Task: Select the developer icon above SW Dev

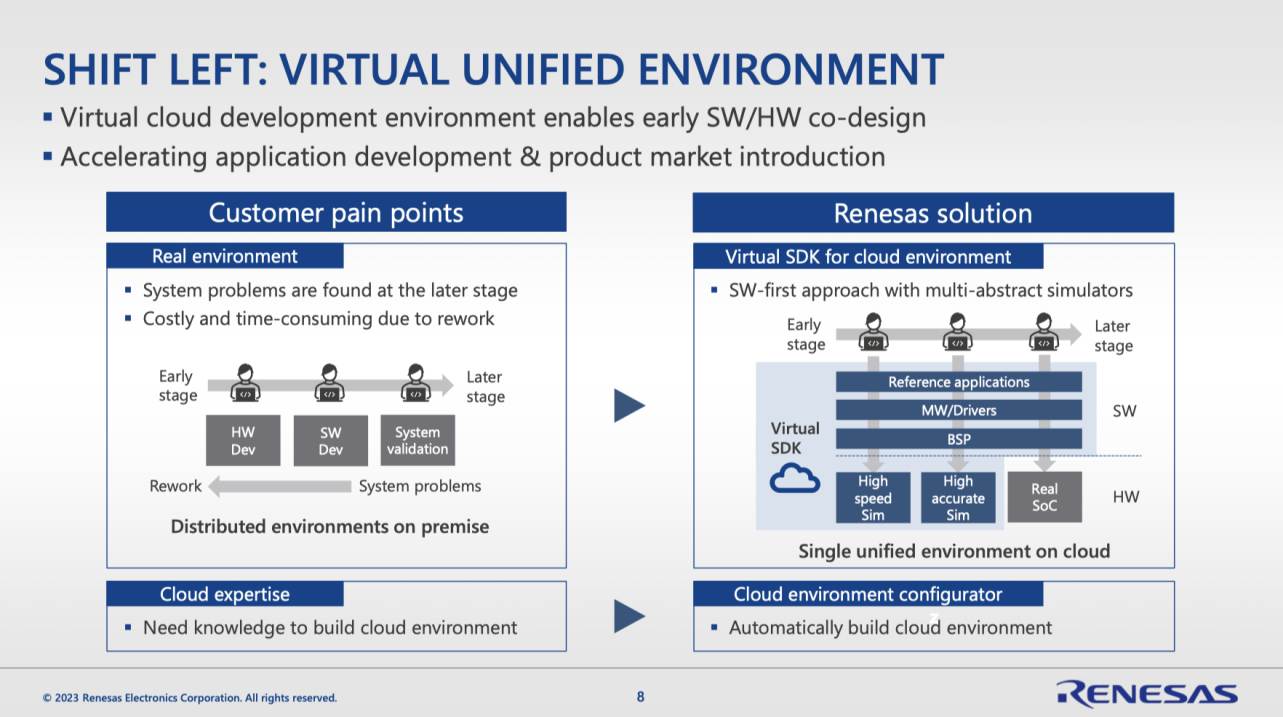Action: (x=329, y=384)
